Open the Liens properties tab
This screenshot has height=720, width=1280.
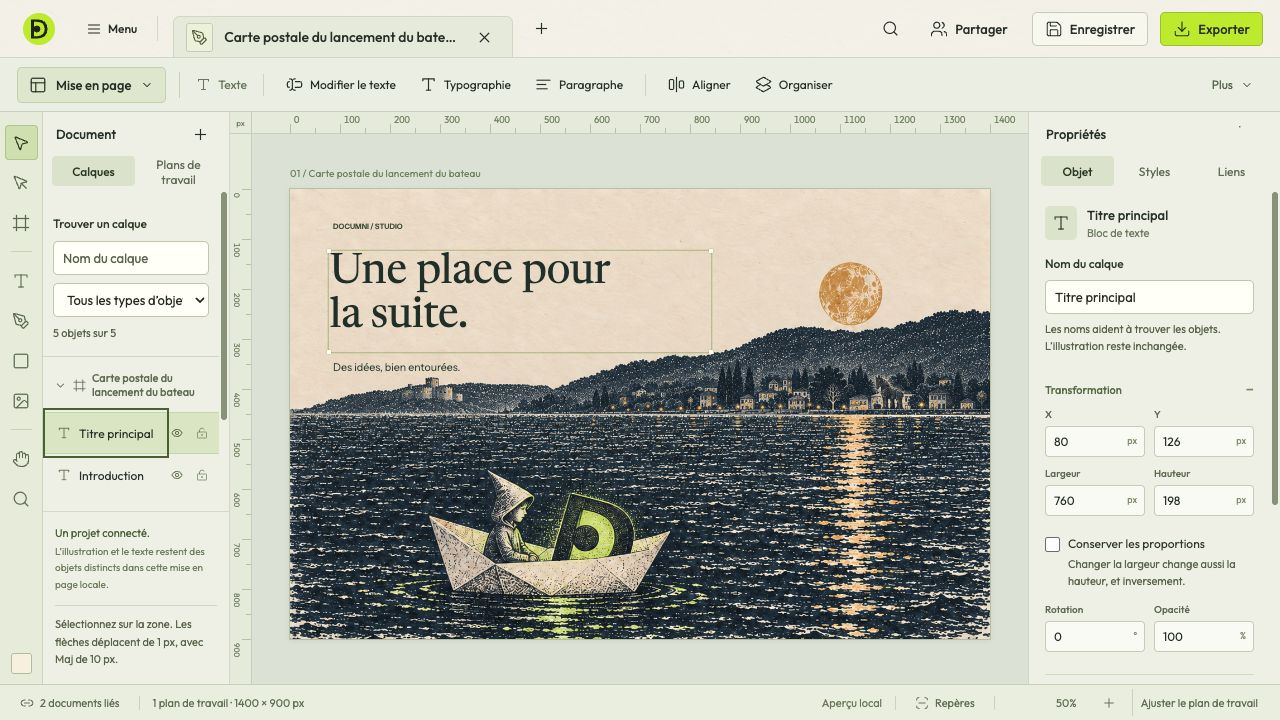point(1231,172)
